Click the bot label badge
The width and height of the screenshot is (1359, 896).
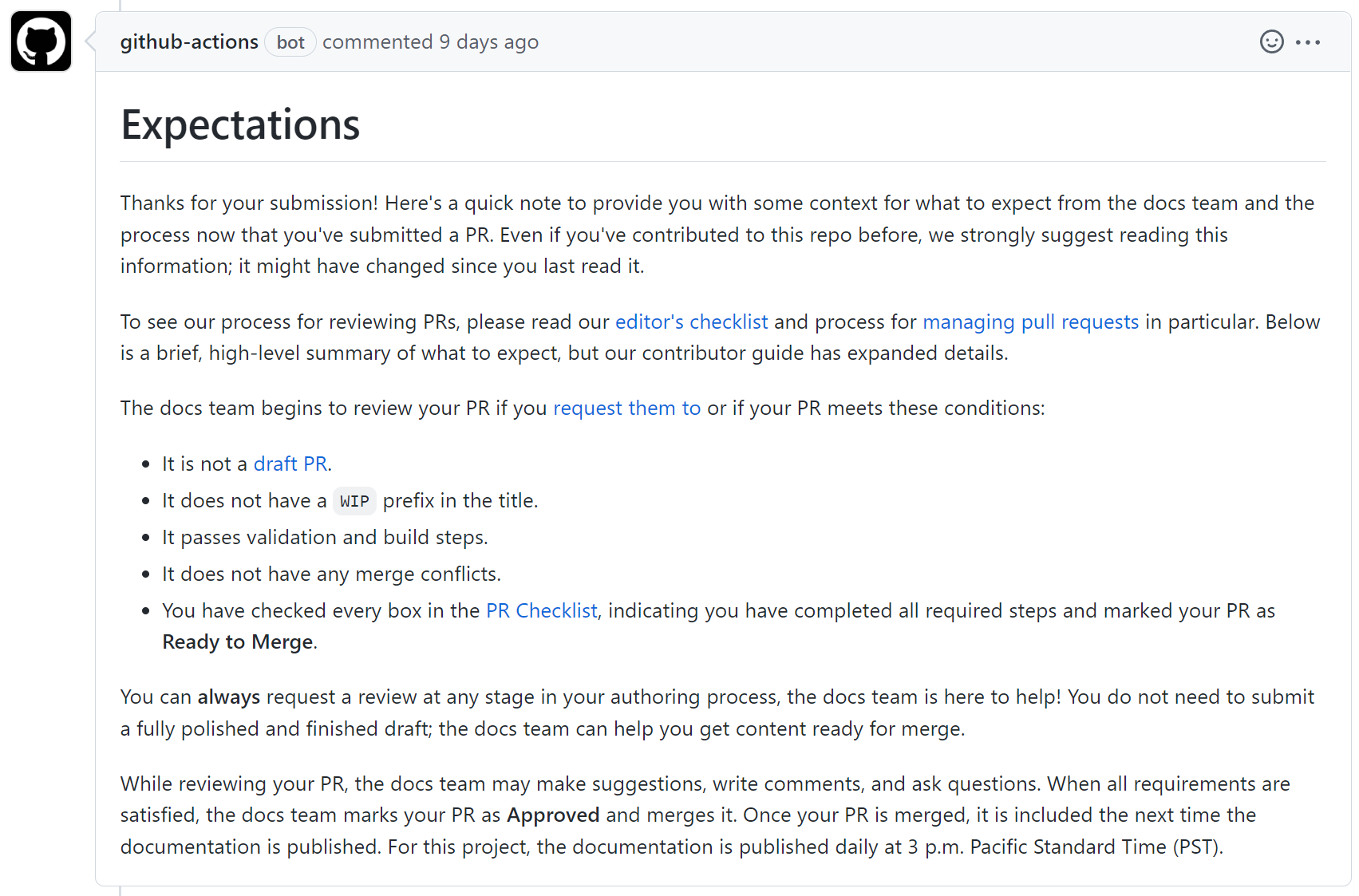pyautogui.click(x=290, y=42)
